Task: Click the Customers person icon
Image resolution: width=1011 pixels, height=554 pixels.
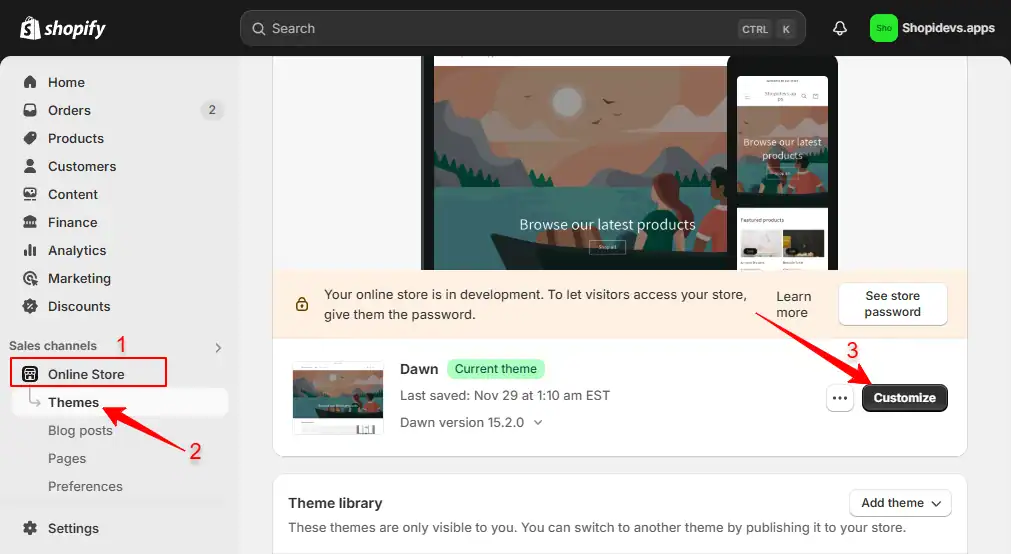Action: pos(30,166)
